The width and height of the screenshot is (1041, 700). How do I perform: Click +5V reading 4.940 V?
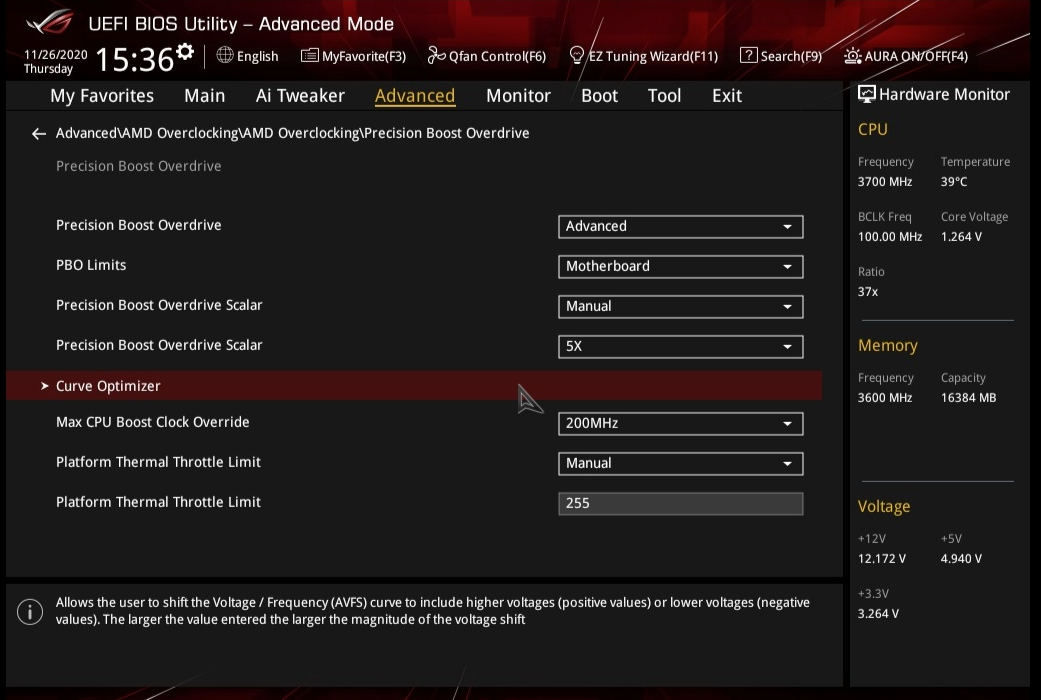pos(961,559)
